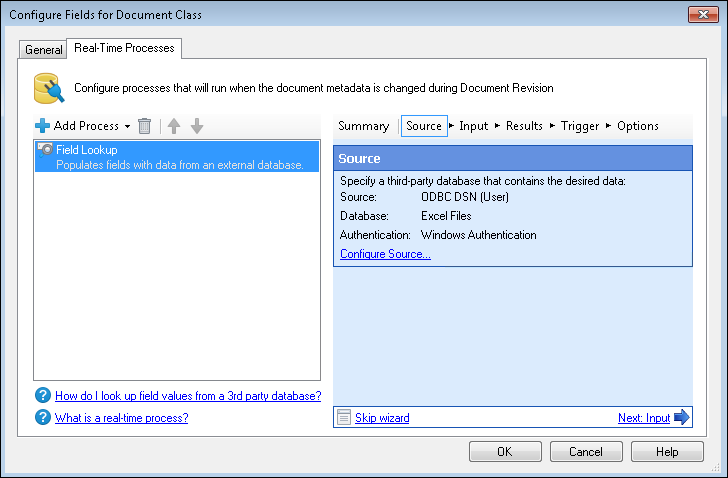Move process down with the down arrow
This screenshot has height=478, width=728.
pos(197,126)
